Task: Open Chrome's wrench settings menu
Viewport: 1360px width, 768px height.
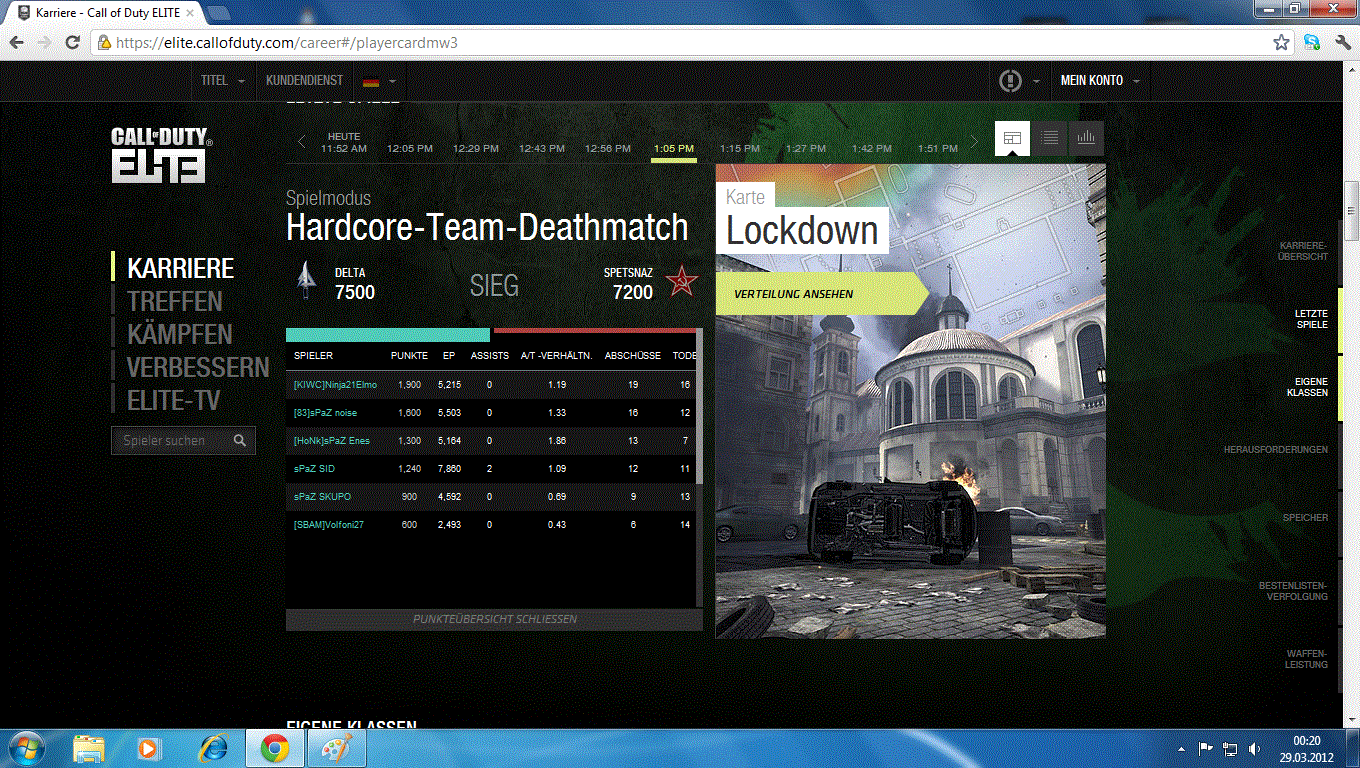Action: [x=1339, y=43]
